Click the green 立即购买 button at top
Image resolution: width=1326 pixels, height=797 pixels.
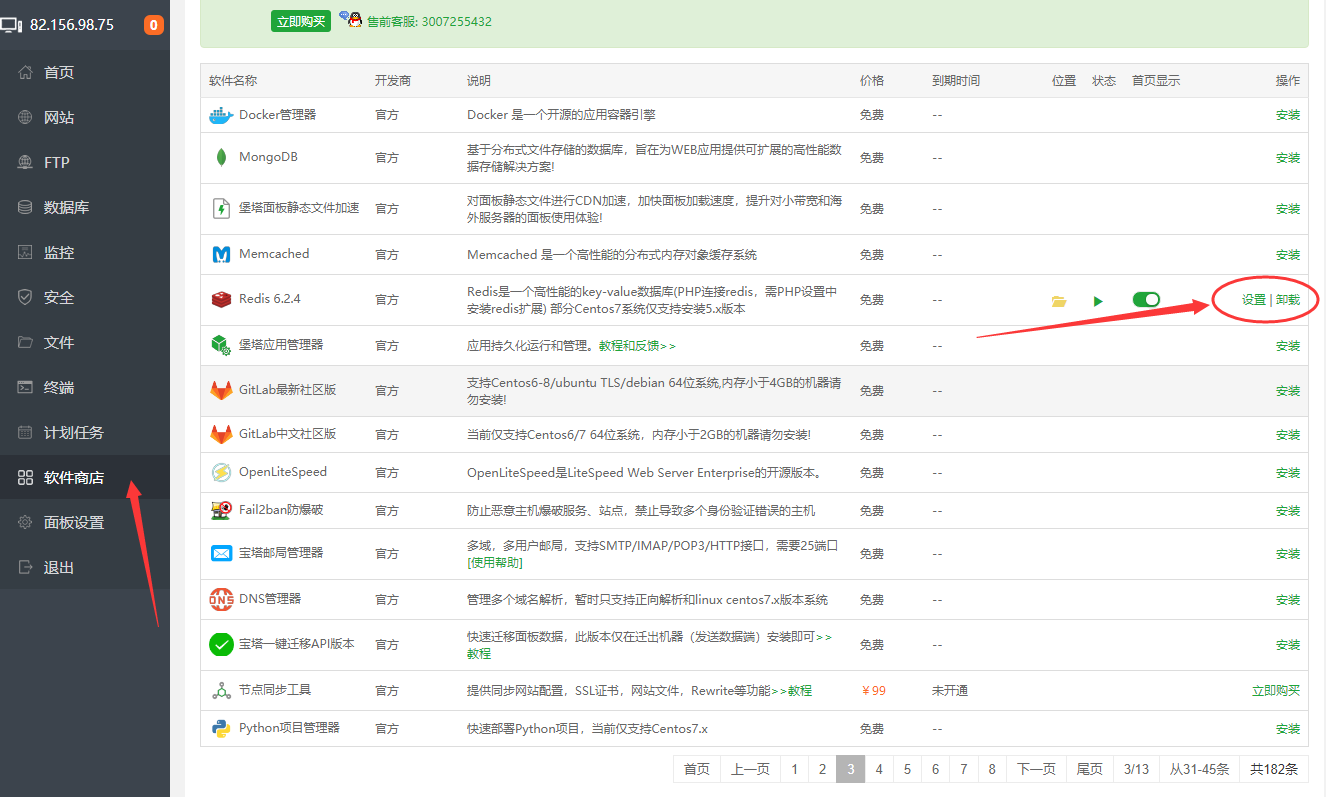click(x=300, y=21)
